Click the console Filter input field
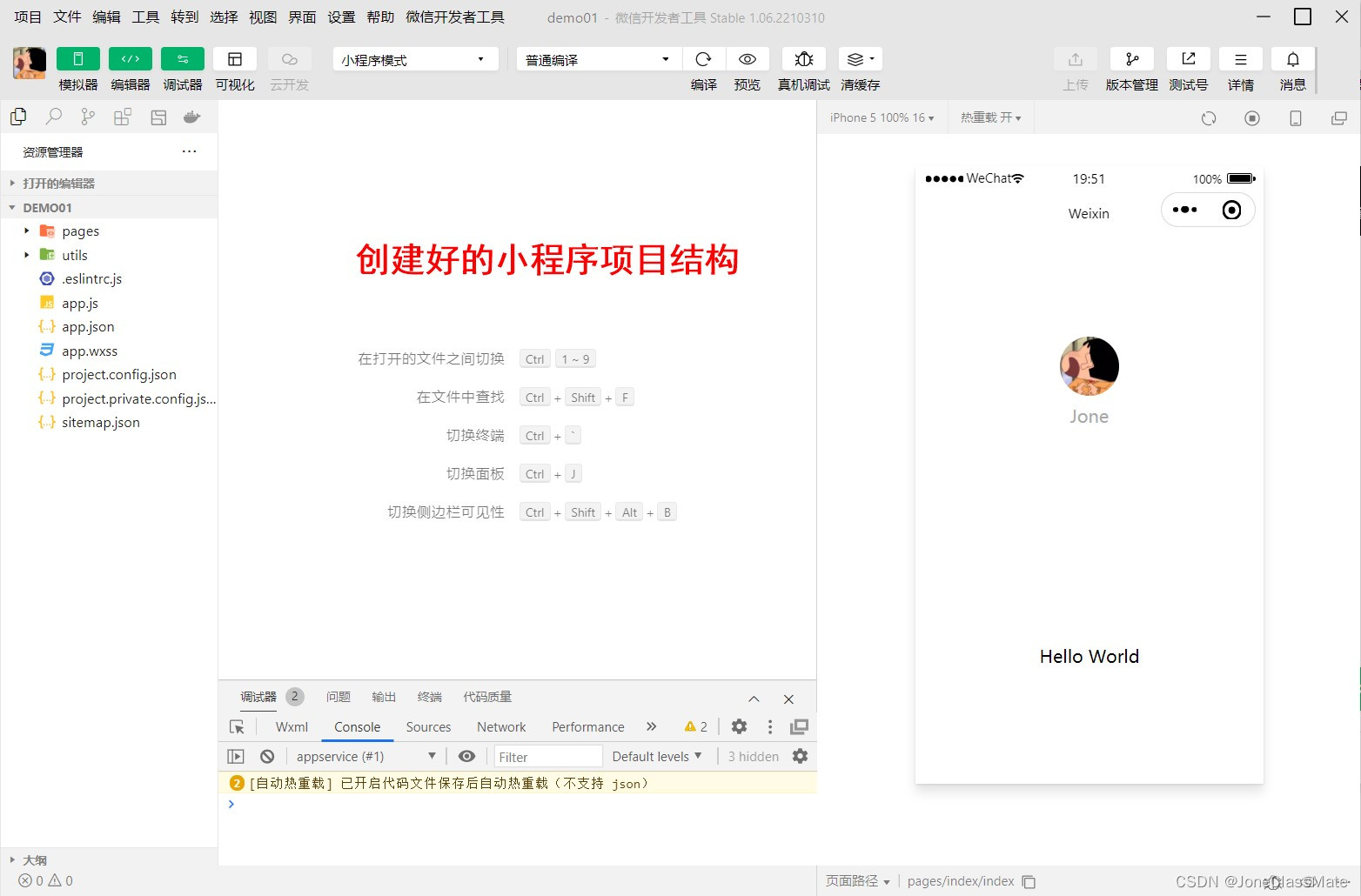Screen dimensions: 1361x896 [547, 757]
